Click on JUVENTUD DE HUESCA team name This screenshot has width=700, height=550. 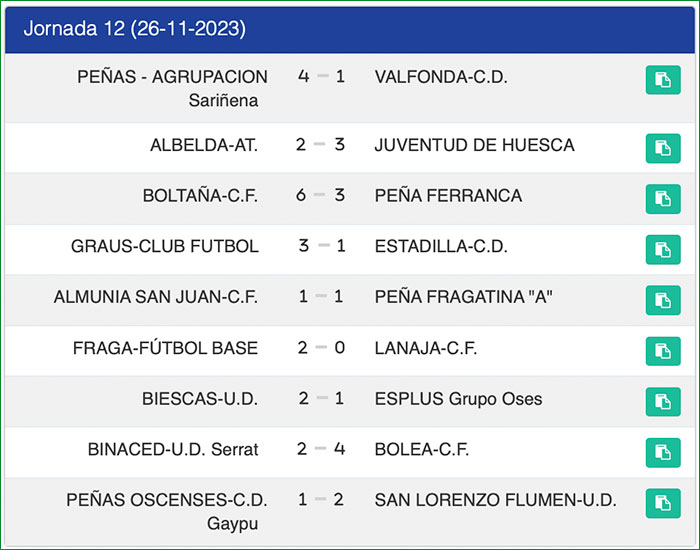pyautogui.click(x=474, y=145)
